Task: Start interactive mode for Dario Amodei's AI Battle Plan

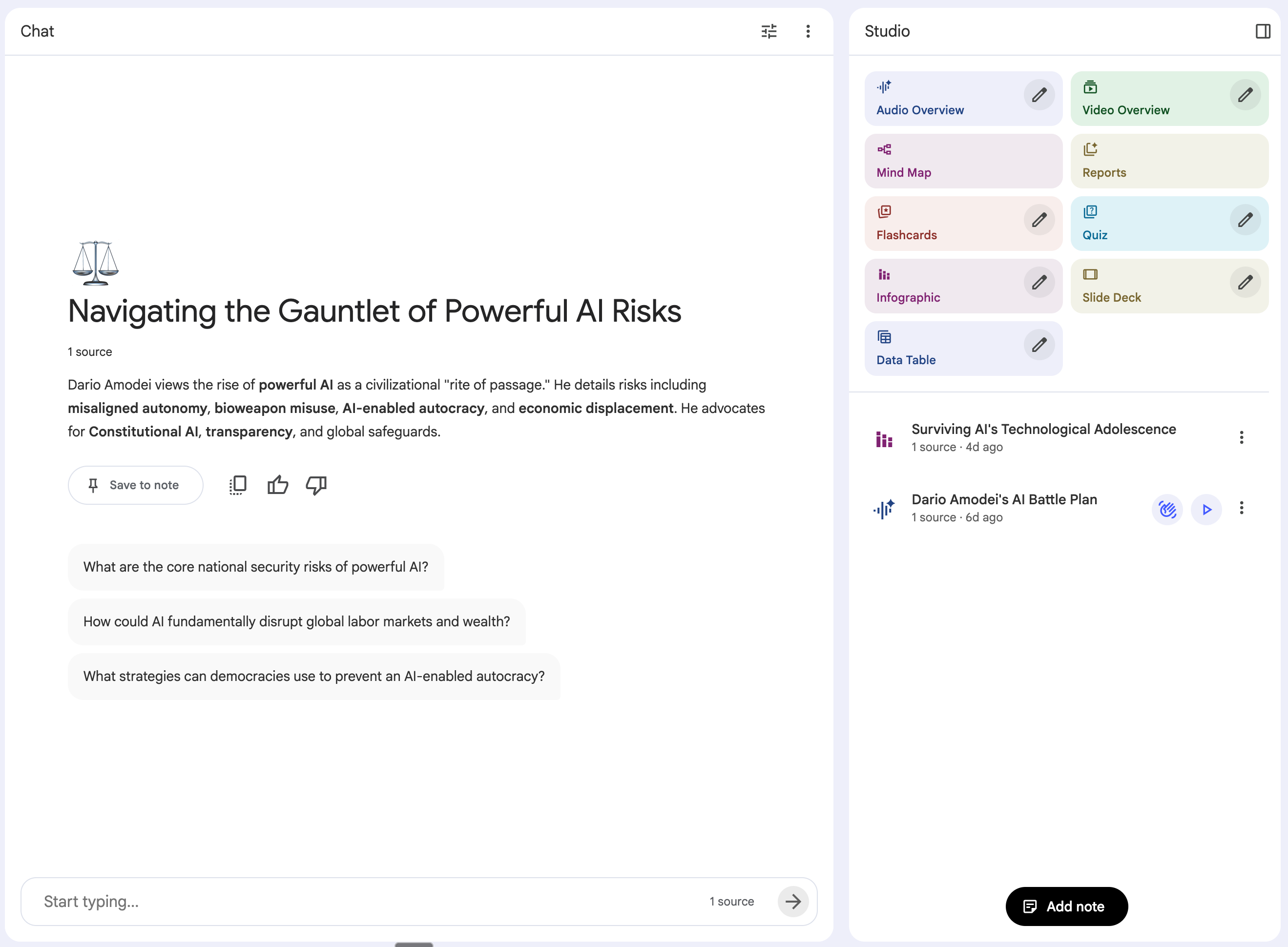Action: 1167,509
